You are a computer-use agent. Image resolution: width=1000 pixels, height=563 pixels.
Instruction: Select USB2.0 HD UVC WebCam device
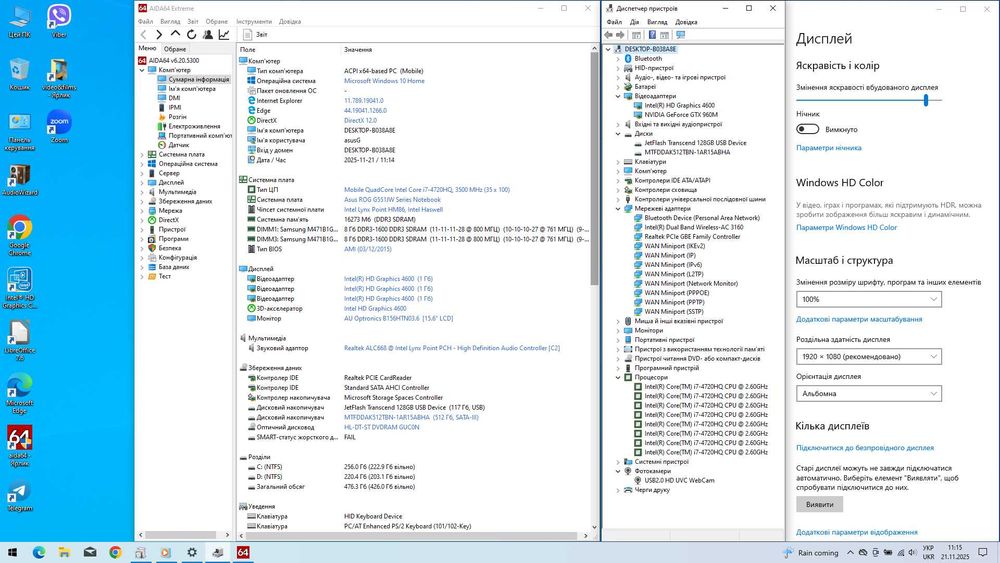coord(679,481)
